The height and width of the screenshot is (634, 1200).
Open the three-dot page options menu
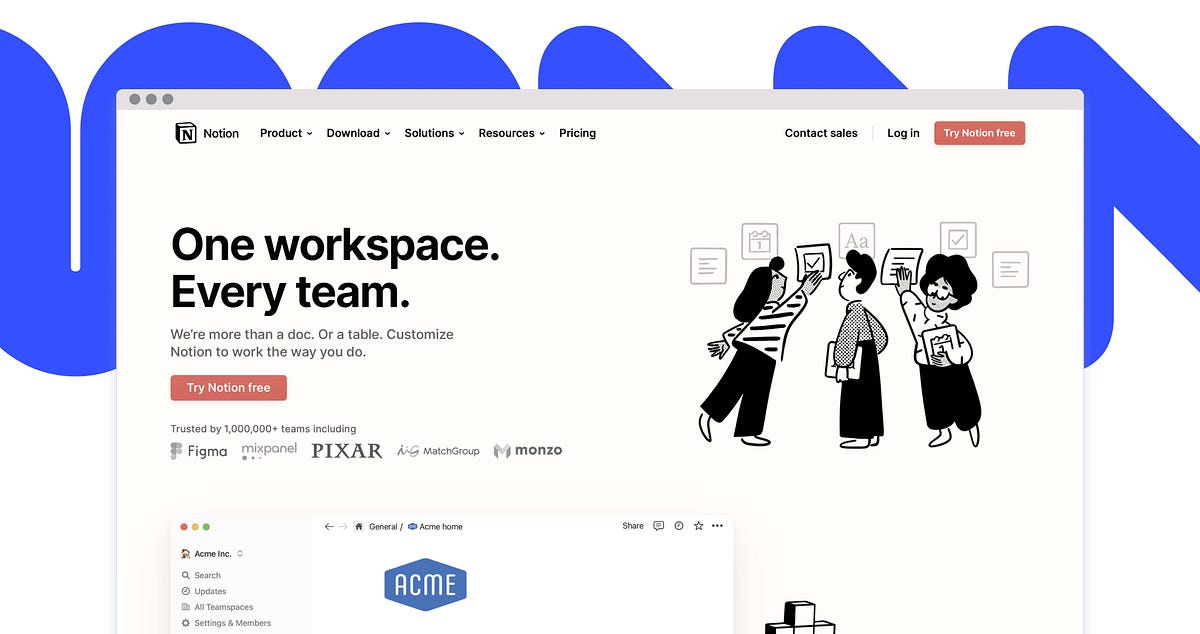tap(717, 526)
